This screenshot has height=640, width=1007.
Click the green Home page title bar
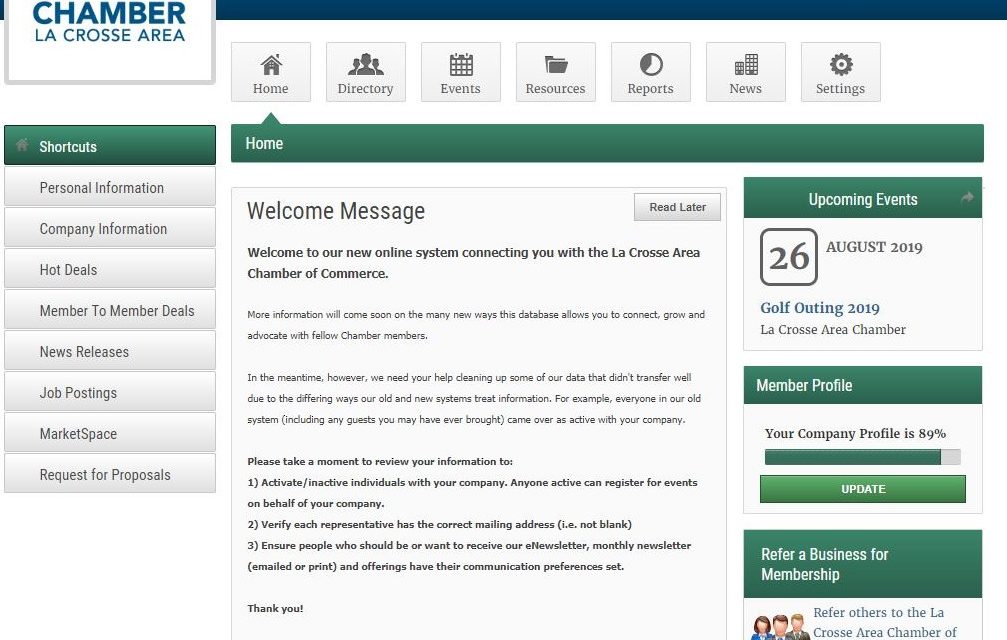click(607, 143)
